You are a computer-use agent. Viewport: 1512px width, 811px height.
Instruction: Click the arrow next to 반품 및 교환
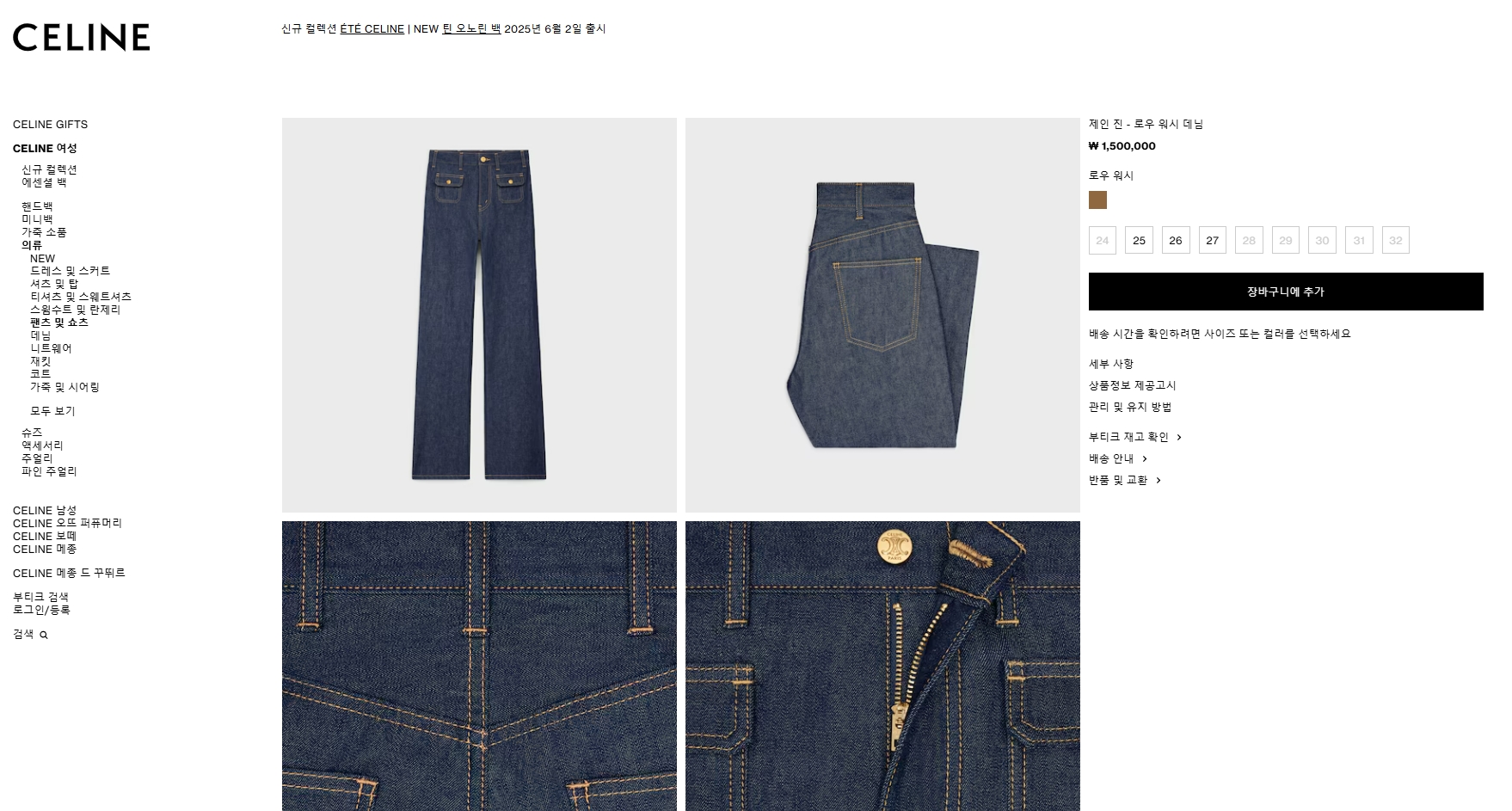point(1159,481)
